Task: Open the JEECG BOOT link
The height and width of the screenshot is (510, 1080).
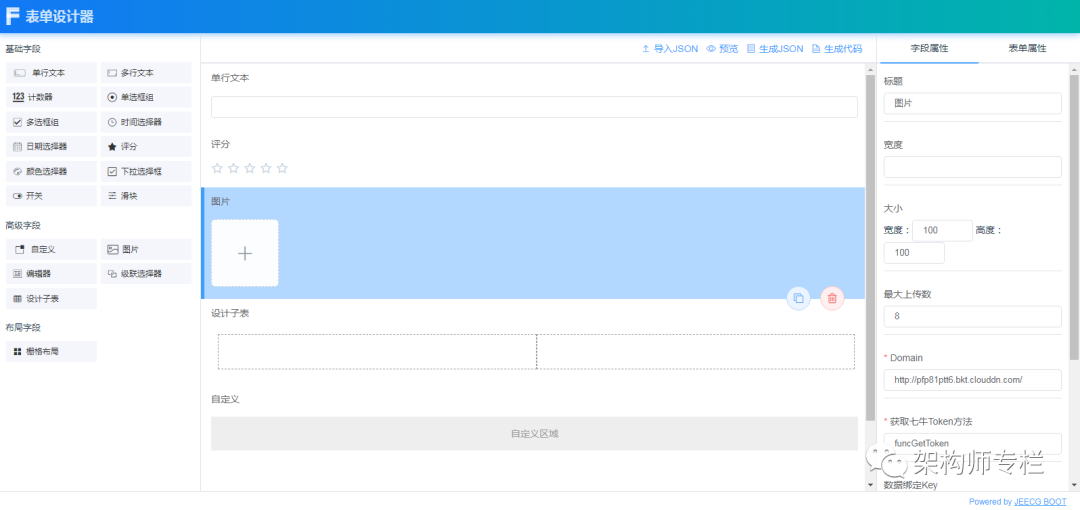Action: tap(1040, 502)
